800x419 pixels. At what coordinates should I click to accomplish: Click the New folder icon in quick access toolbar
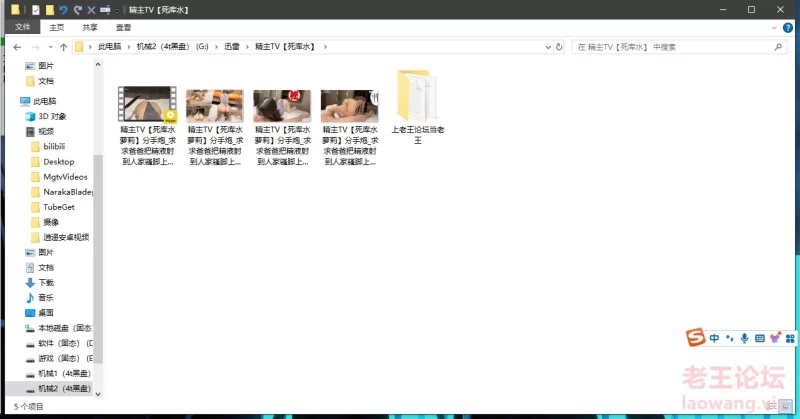(x=49, y=10)
